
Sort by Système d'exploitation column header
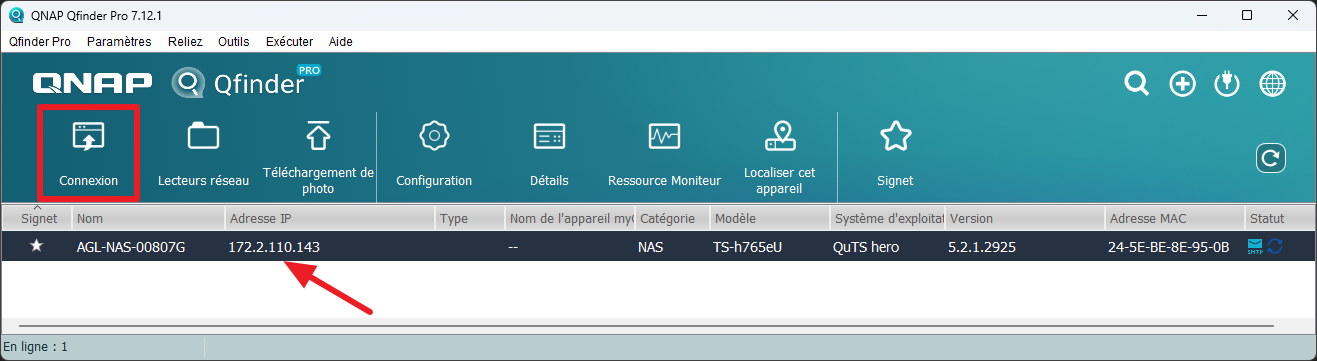(887, 218)
